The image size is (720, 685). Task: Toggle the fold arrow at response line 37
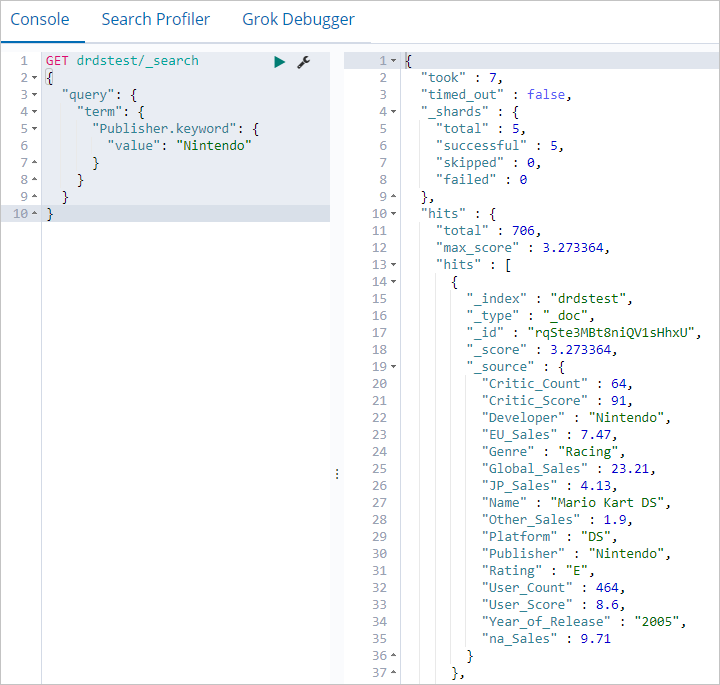click(394, 672)
